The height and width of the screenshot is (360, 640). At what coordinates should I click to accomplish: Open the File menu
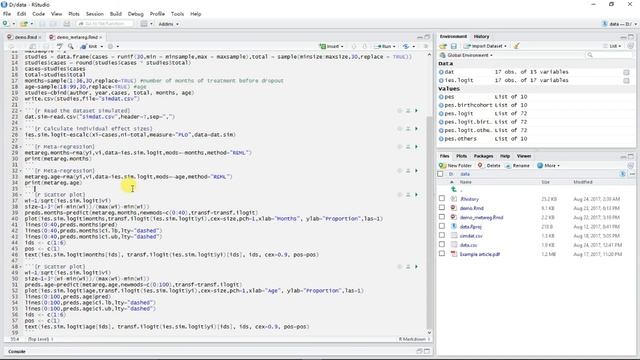7,14
